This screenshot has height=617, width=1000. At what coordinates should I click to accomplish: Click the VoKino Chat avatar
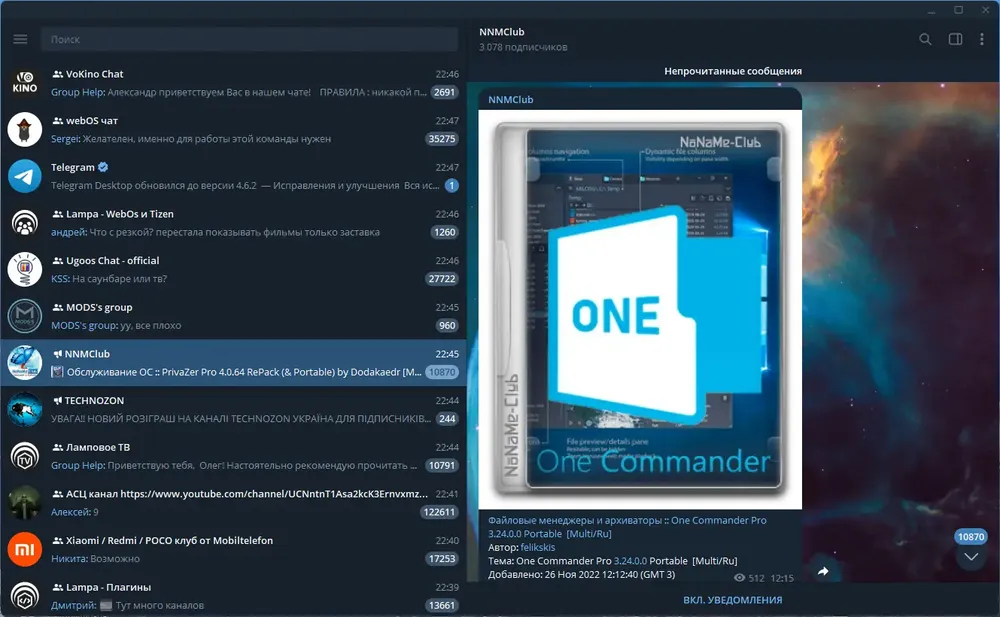coord(24,82)
